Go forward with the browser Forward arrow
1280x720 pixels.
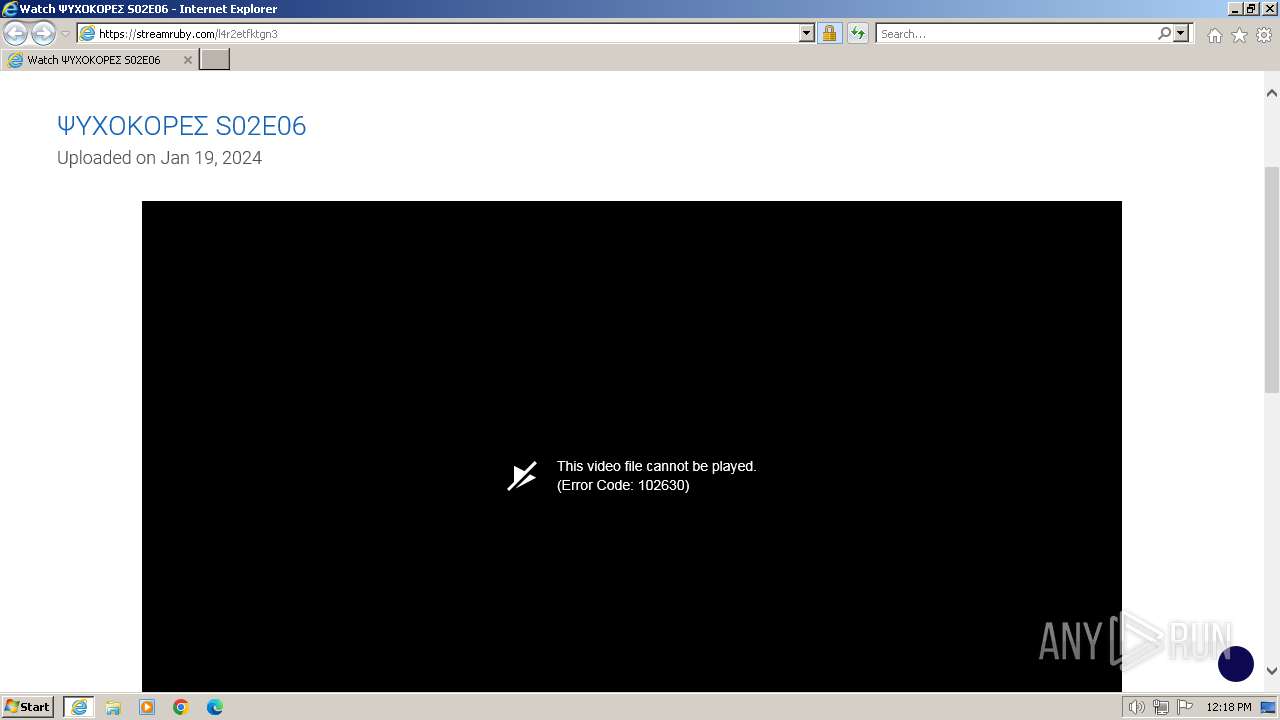coord(43,34)
